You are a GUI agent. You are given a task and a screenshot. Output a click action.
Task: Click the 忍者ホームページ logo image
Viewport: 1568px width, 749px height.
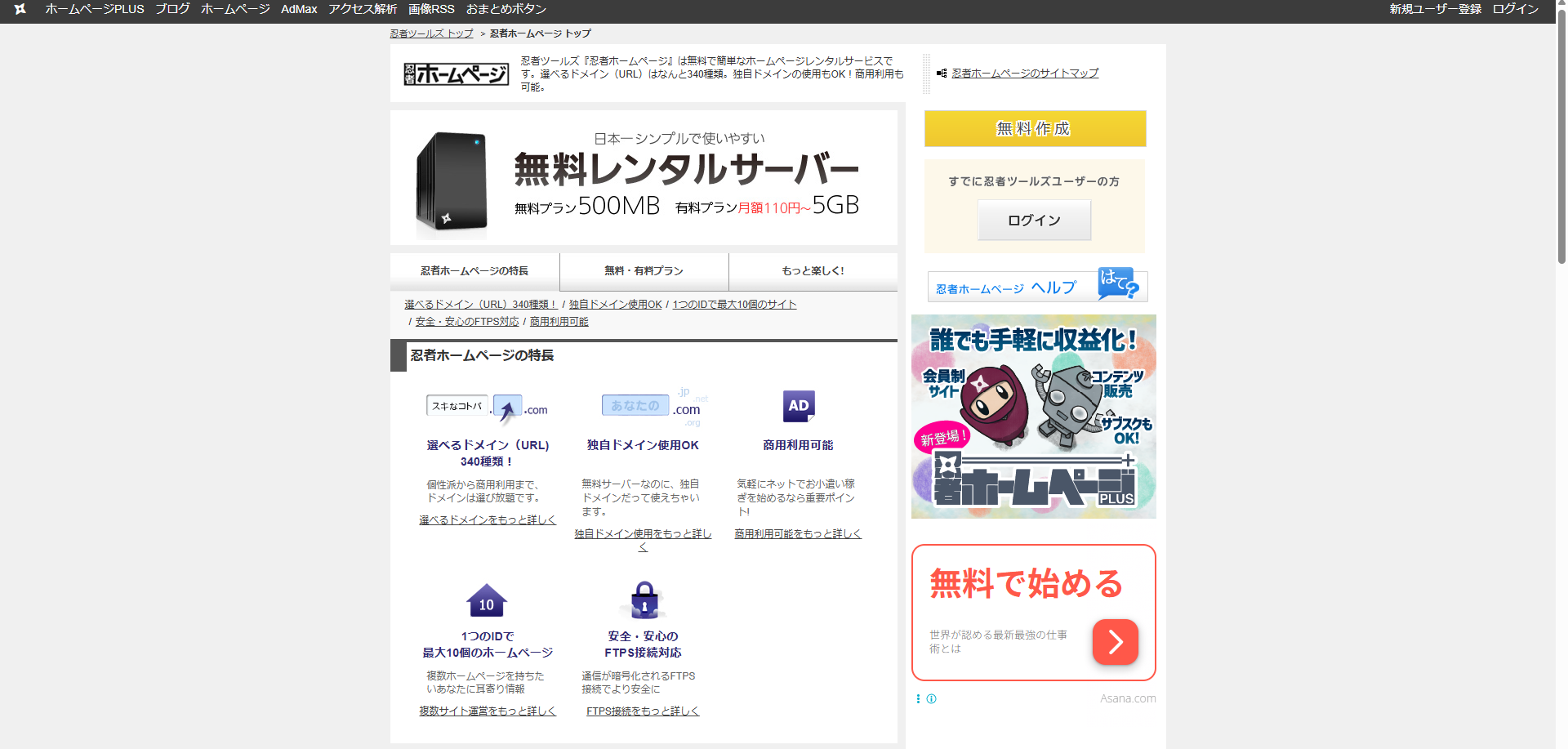click(x=456, y=74)
